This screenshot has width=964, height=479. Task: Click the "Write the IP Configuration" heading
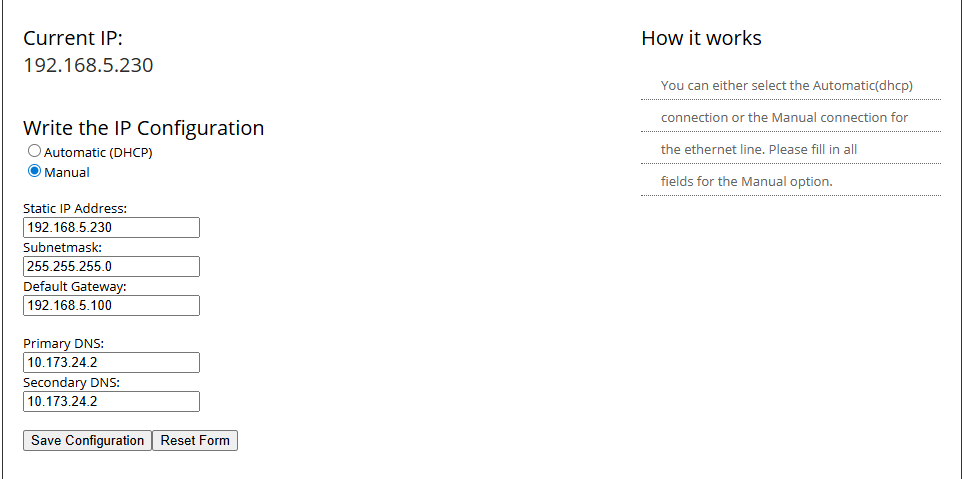(143, 128)
